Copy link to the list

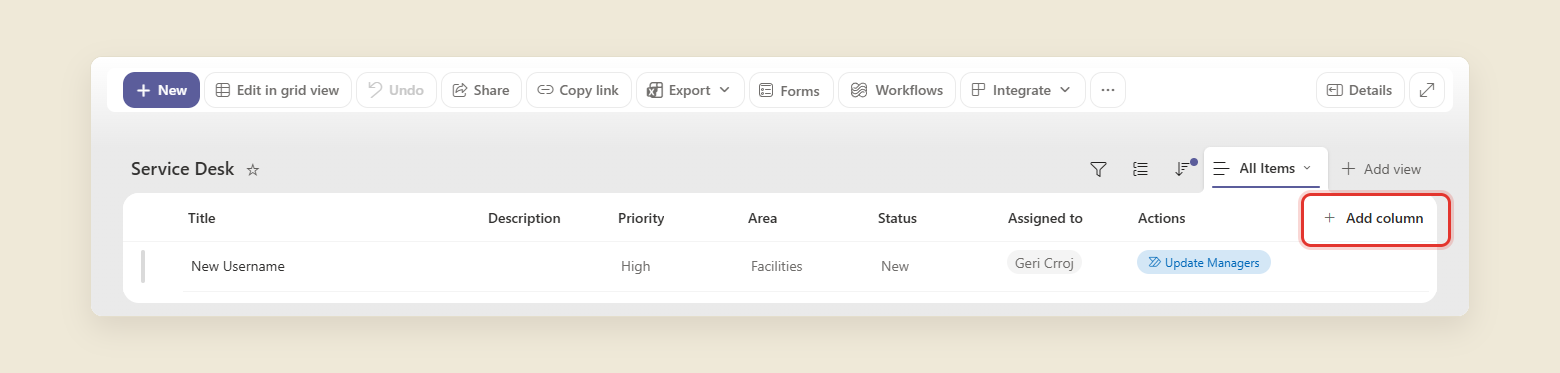pyautogui.click(x=579, y=90)
